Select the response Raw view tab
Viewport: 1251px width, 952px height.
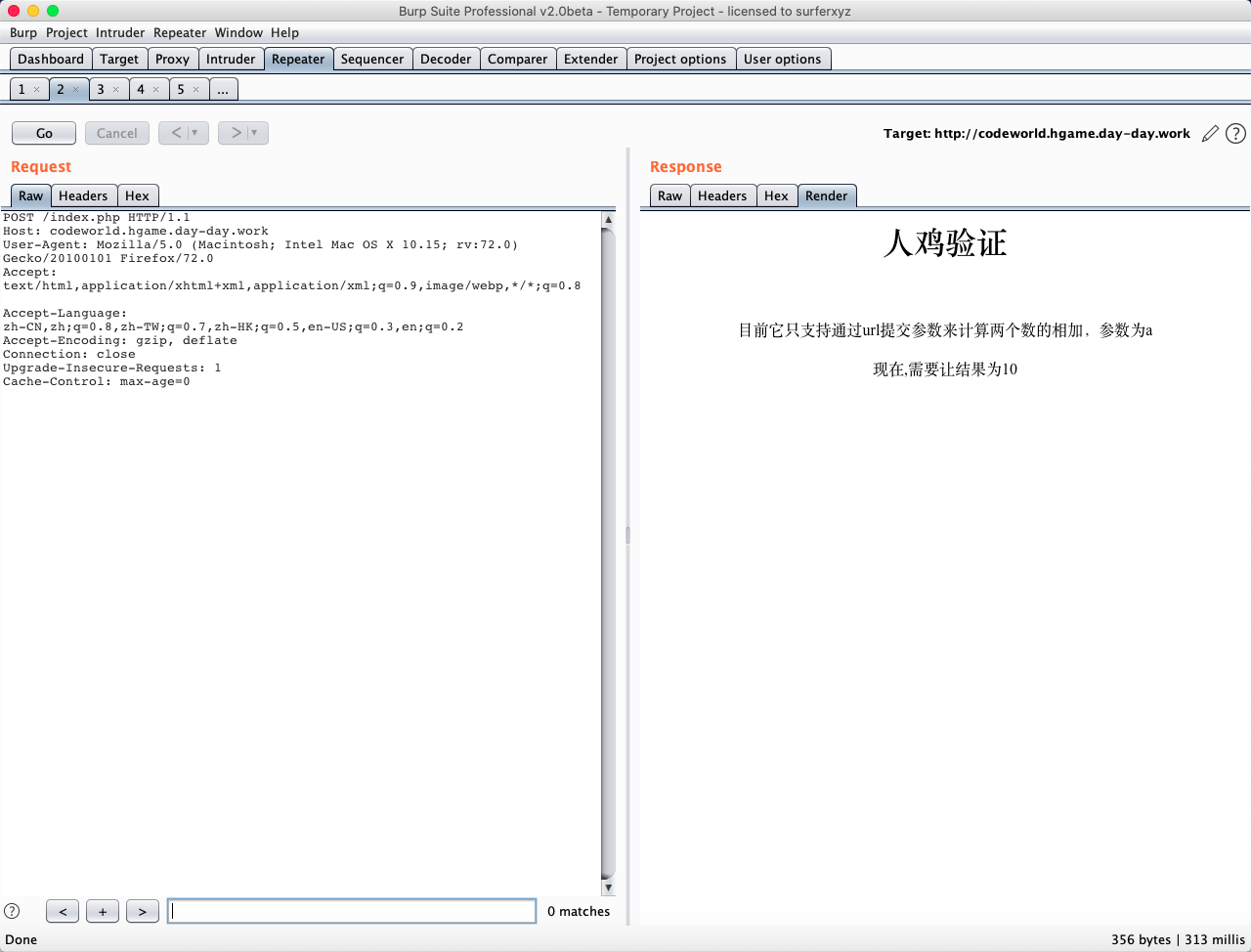coord(669,195)
